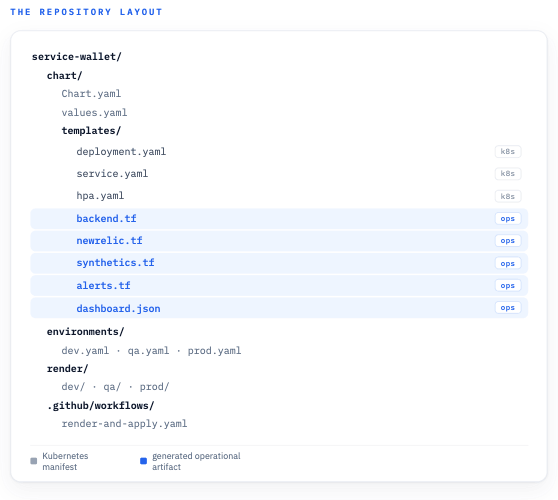Open service.yaml file row
This screenshot has height=500, width=558.
[x=279, y=174]
